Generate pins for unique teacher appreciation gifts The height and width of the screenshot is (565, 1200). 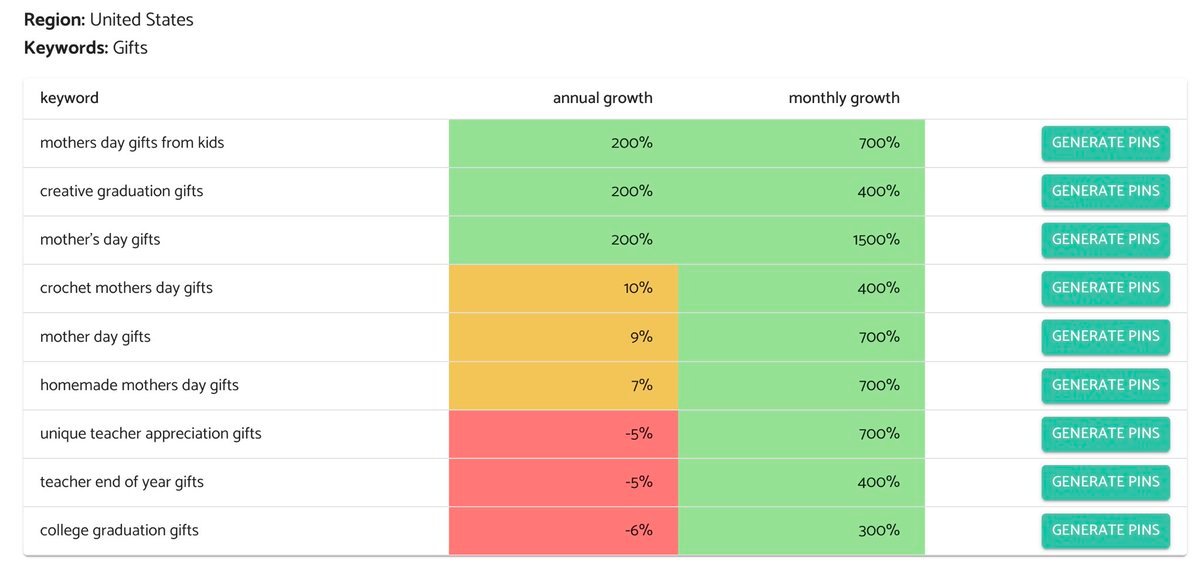1105,434
